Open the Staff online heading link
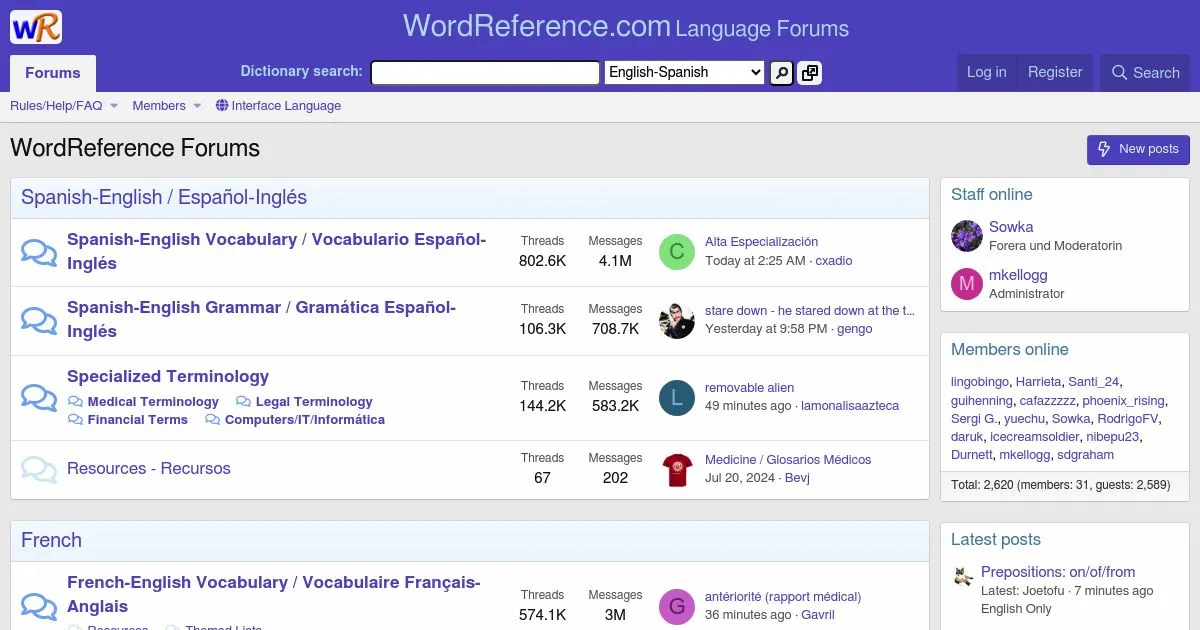 pyautogui.click(x=992, y=195)
